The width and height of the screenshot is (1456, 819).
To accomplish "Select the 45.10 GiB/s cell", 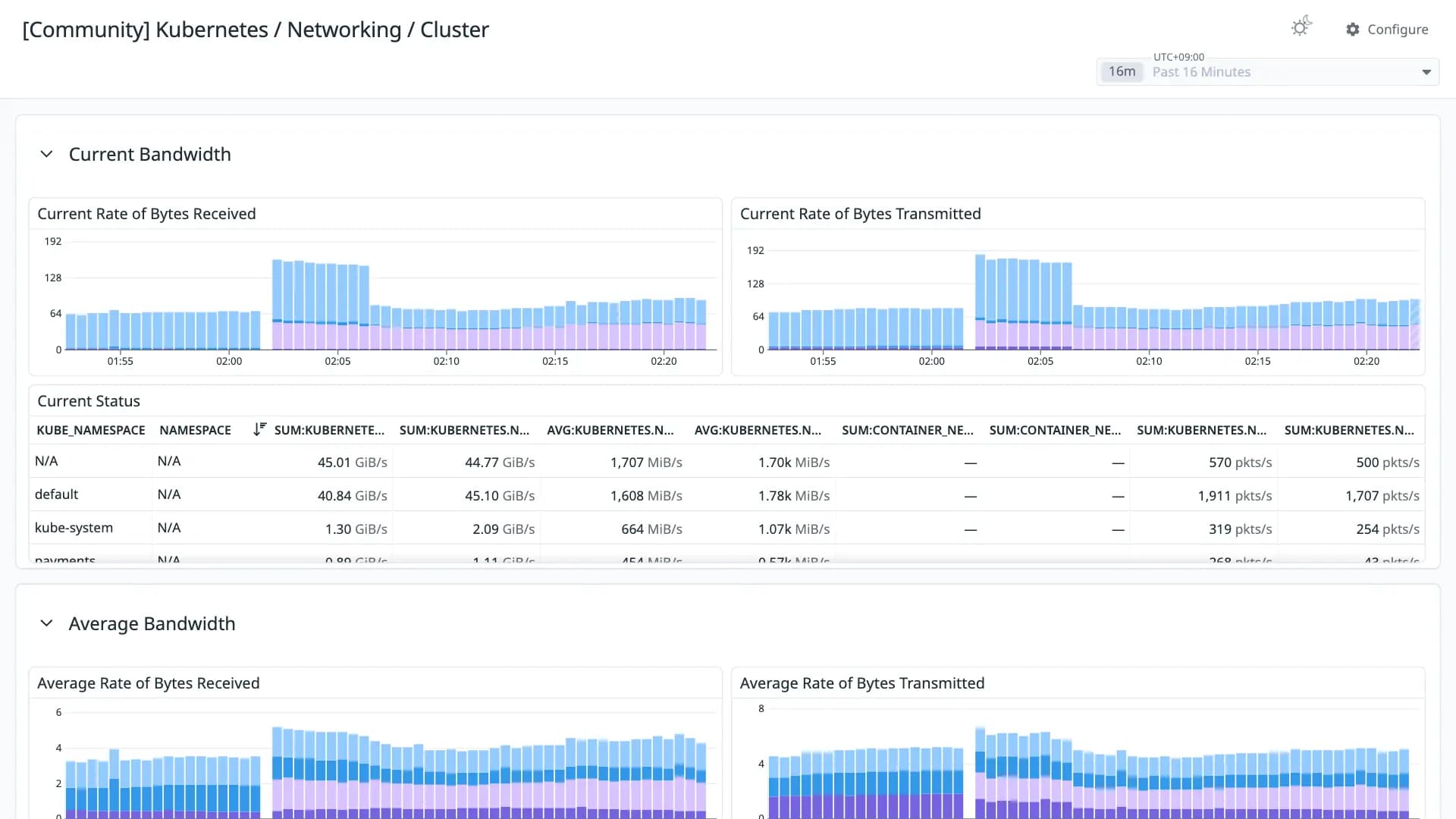I will (x=500, y=496).
